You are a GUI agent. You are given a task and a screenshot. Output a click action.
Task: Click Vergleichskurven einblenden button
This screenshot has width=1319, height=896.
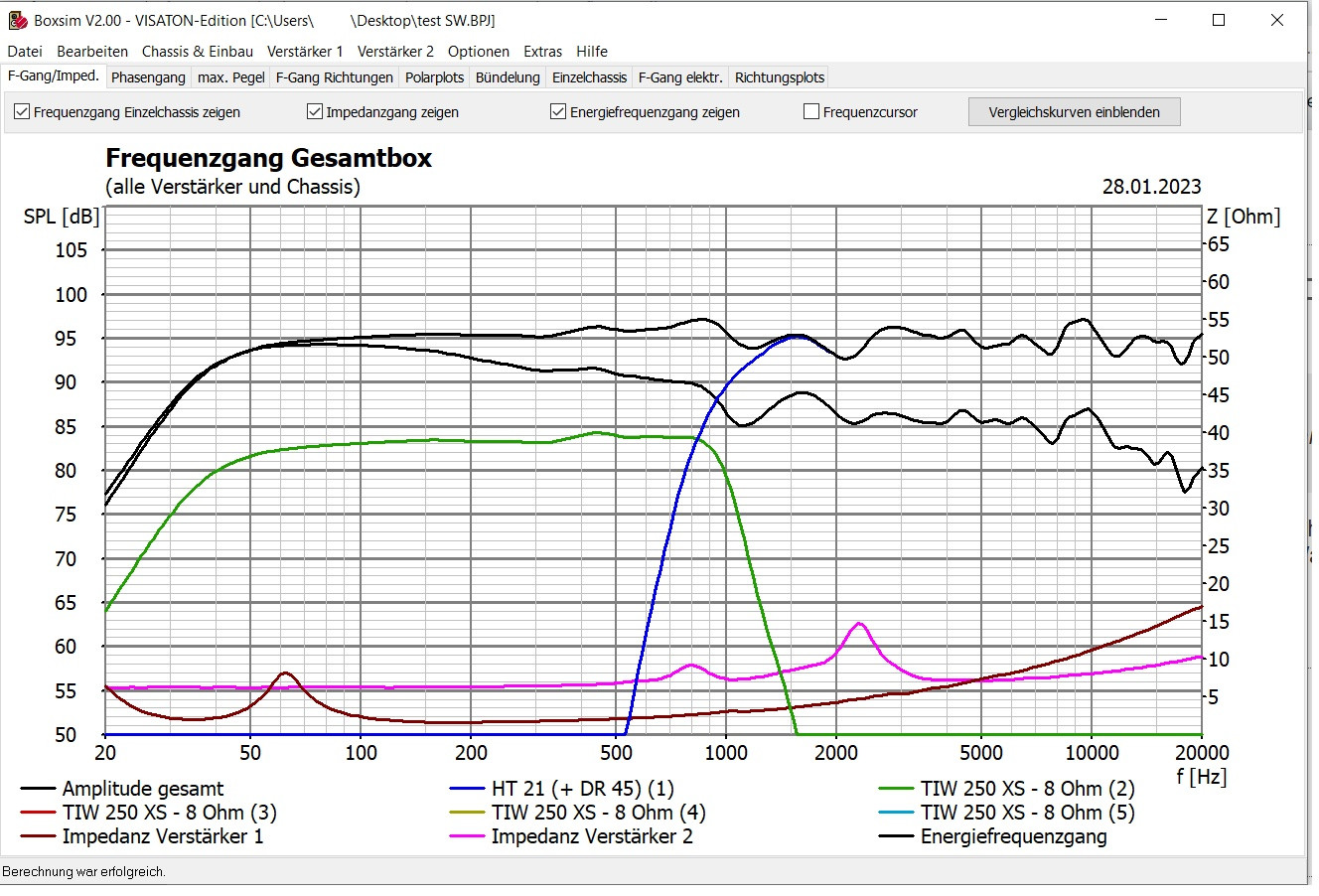tap(1075, 112)
